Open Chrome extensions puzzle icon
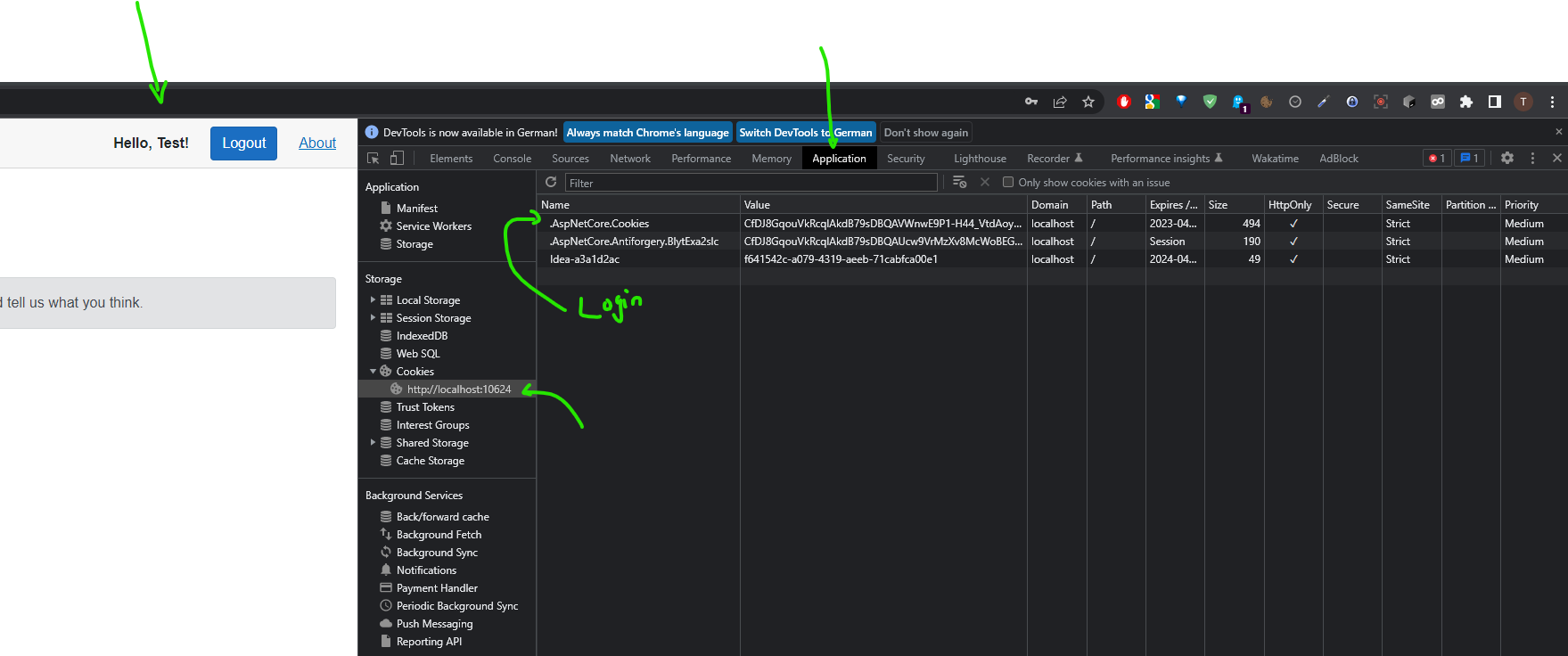The image size is (1568, 656). [1466, 102]
